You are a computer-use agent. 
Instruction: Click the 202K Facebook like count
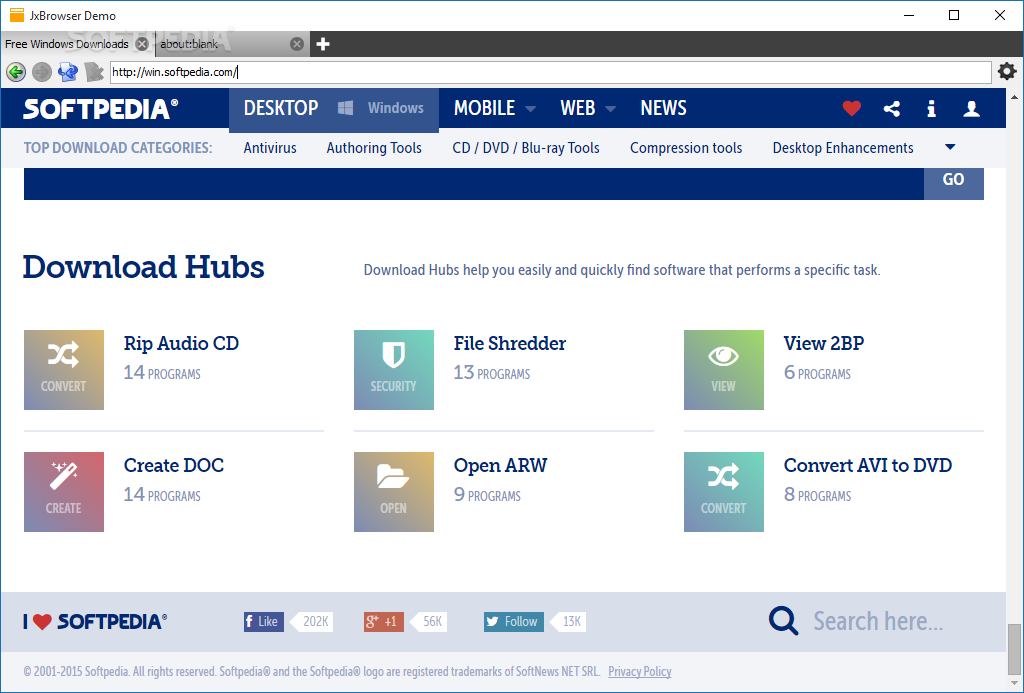(x=313, y=621)
